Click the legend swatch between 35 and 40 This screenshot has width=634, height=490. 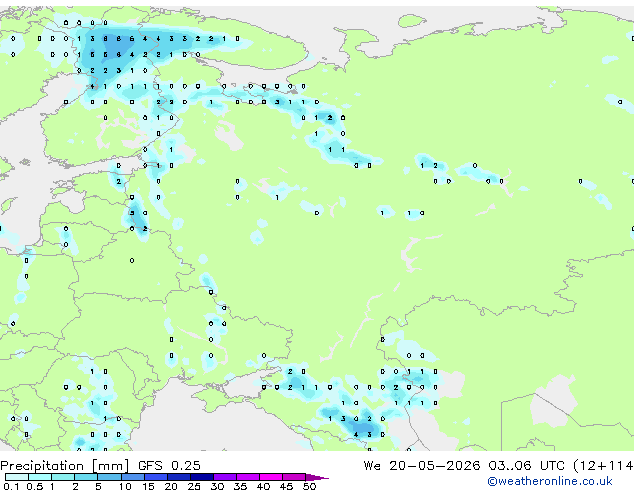coord(248,477)
